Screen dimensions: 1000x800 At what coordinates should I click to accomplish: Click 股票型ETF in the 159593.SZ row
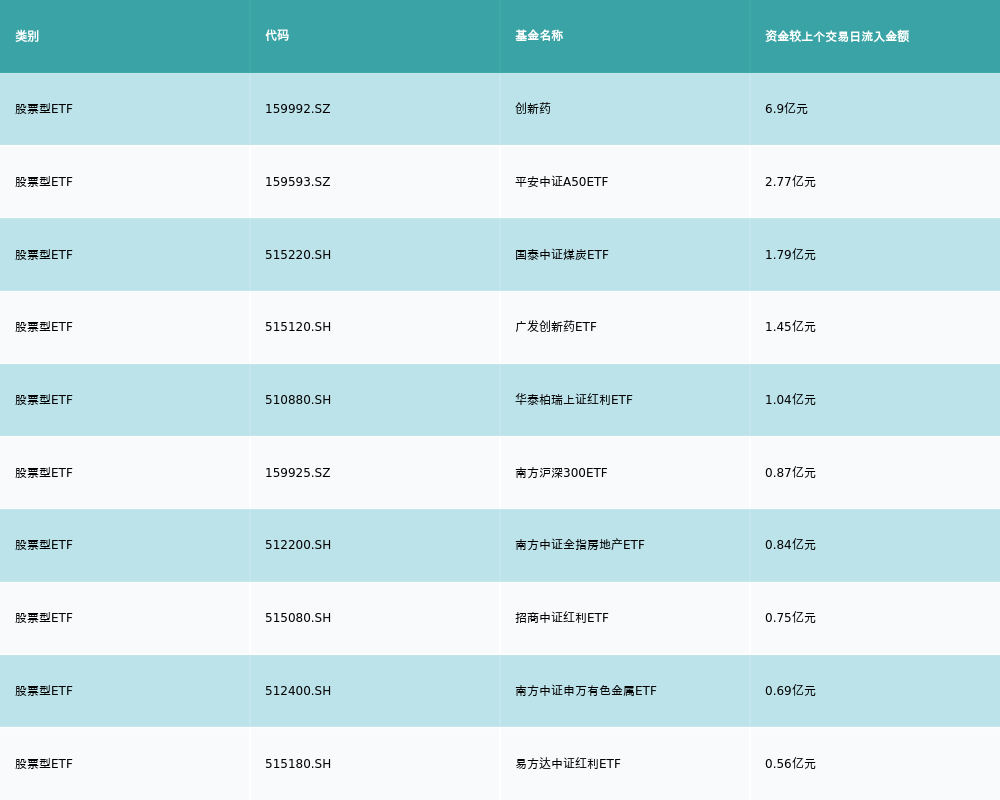click(44, 182)
